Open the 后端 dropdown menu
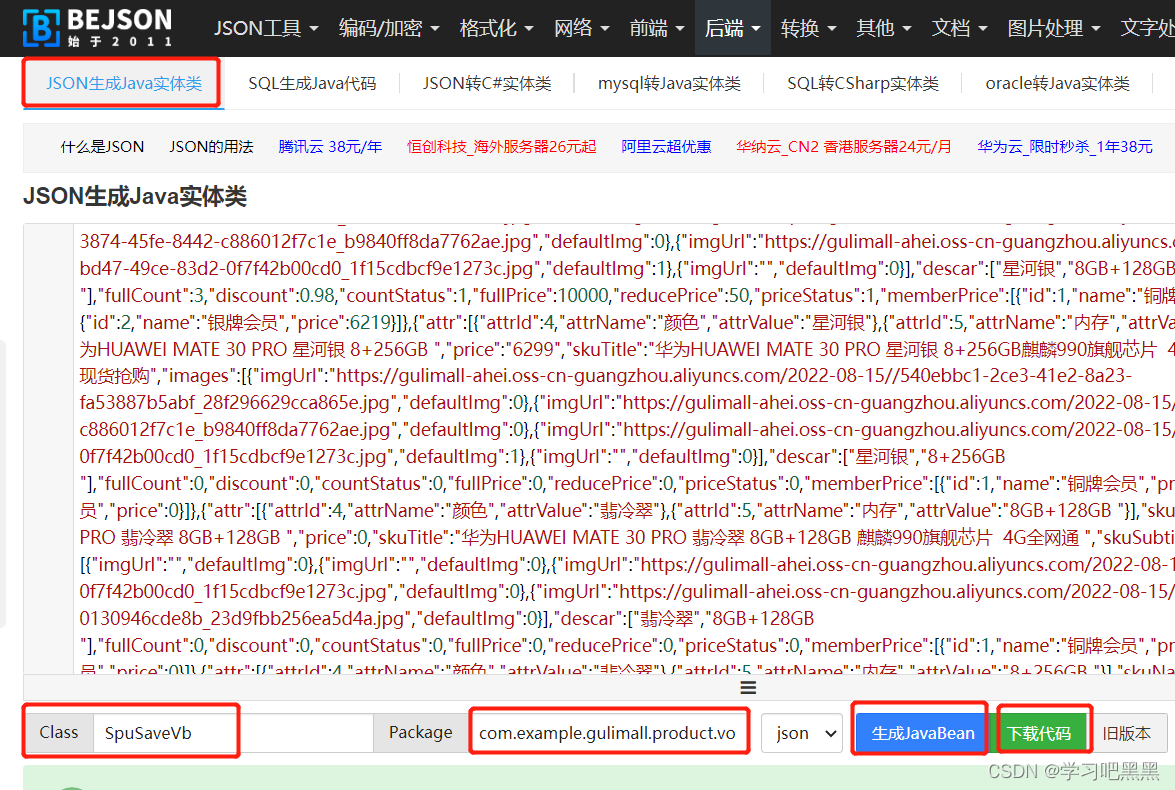 pos(732,28)
